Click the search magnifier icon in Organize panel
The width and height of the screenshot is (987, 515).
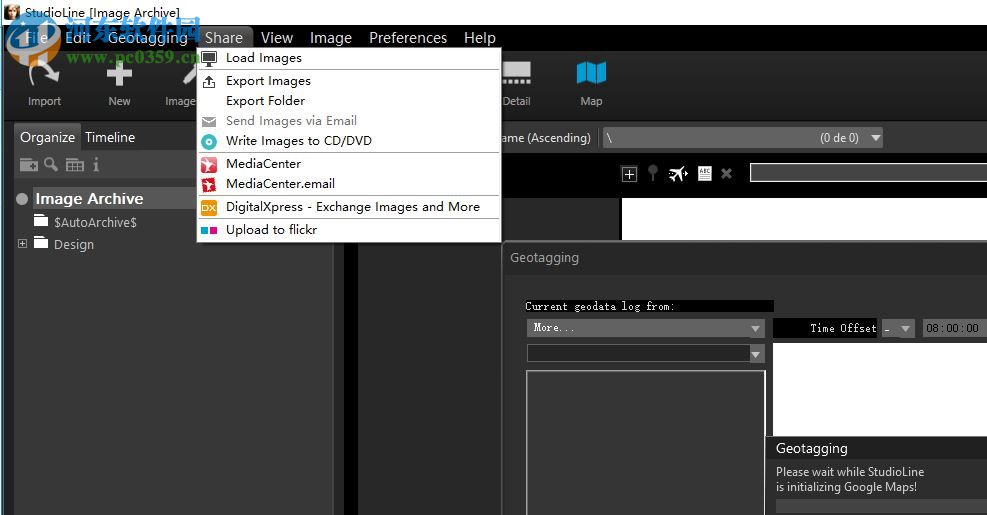(x=51, y=164)
